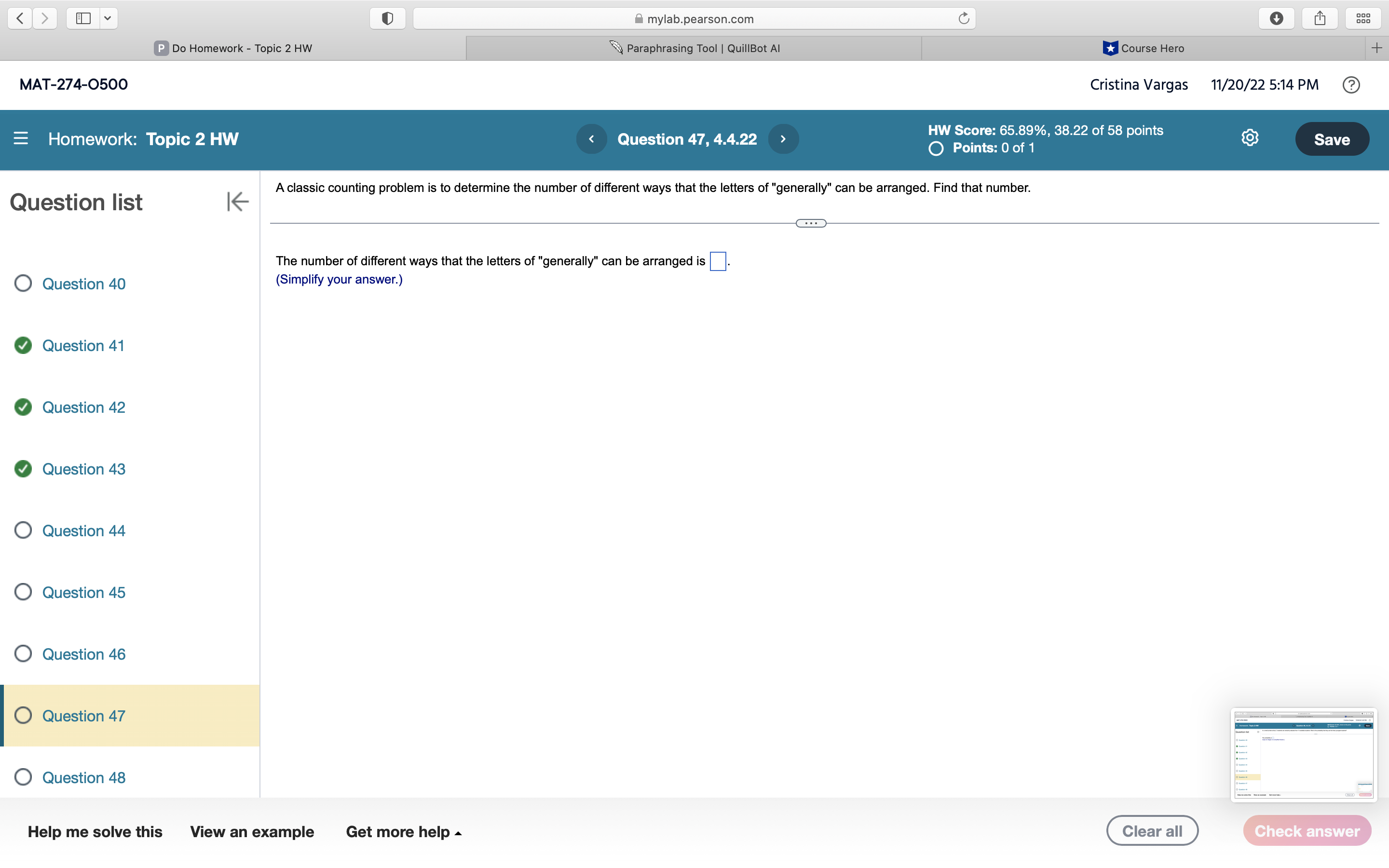Viewport: 1389px width, 868px height.
Task: Collapse the Question list panel
Action: (237, 202)
